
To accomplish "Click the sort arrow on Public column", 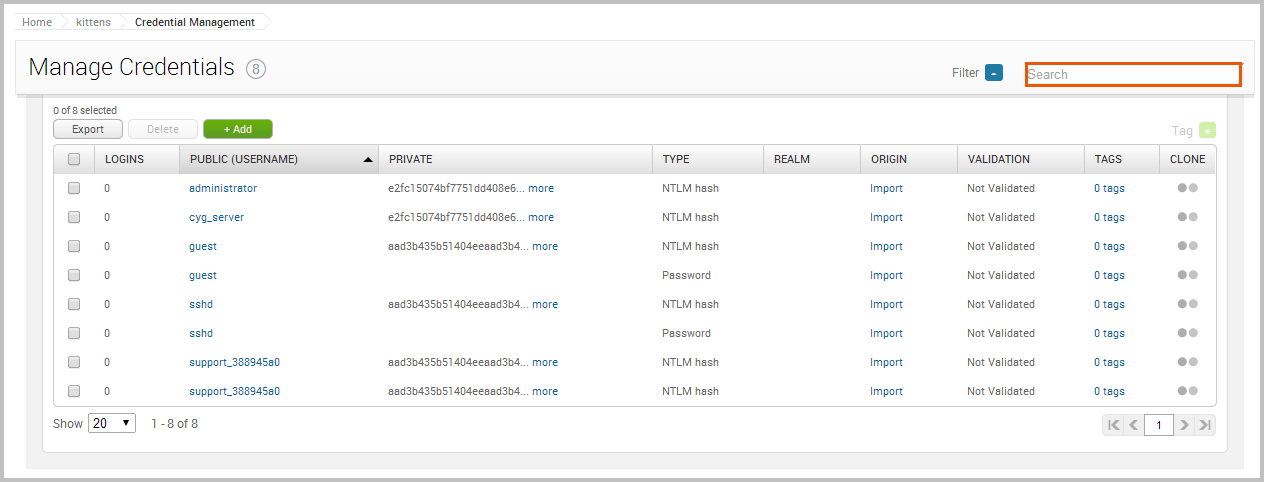I will click(x=368, y=159).
